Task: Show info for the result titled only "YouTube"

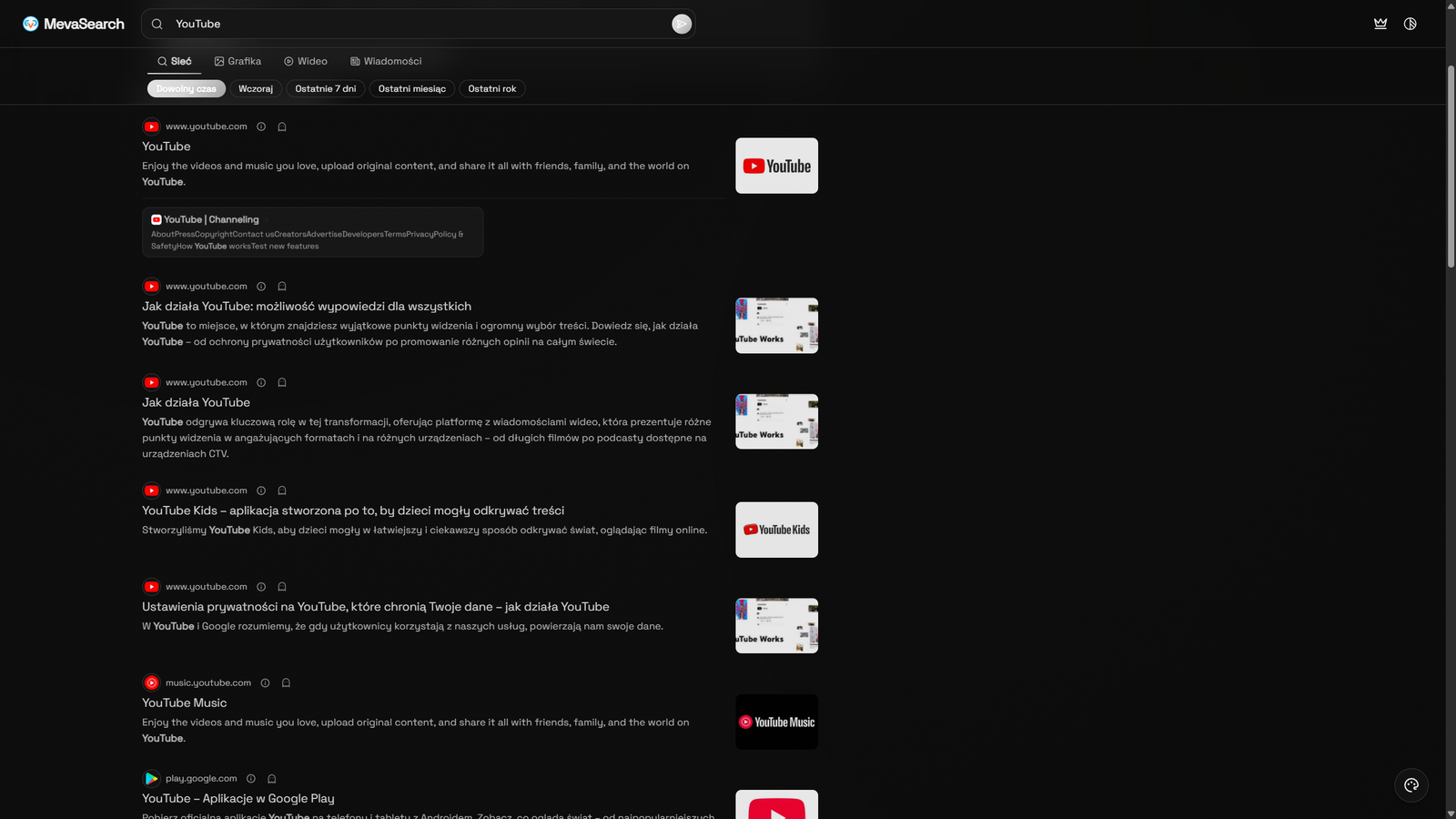Action: [x=261, y=126]
